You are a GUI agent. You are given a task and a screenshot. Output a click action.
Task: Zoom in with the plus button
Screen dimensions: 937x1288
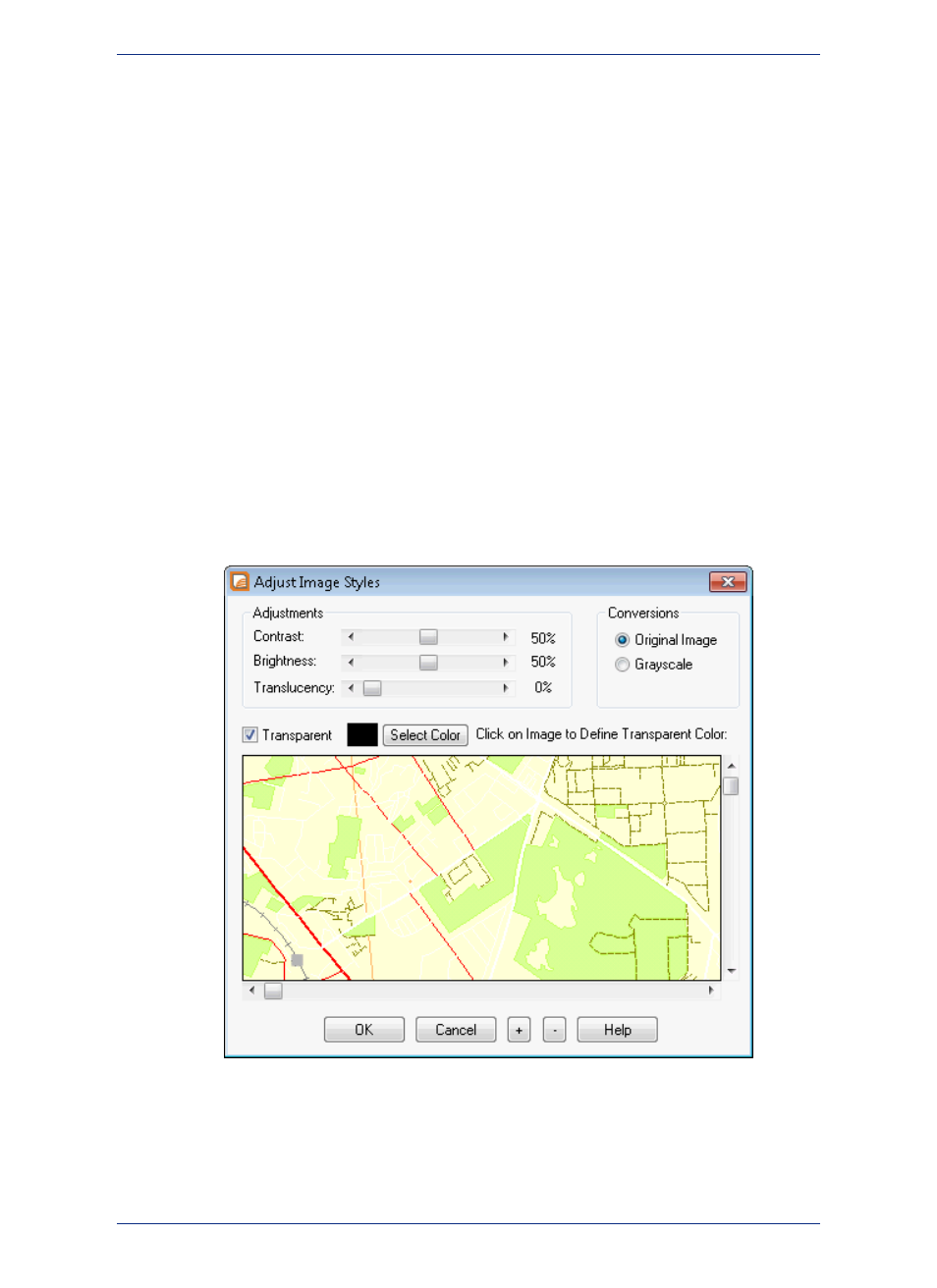click(519, 1030)
